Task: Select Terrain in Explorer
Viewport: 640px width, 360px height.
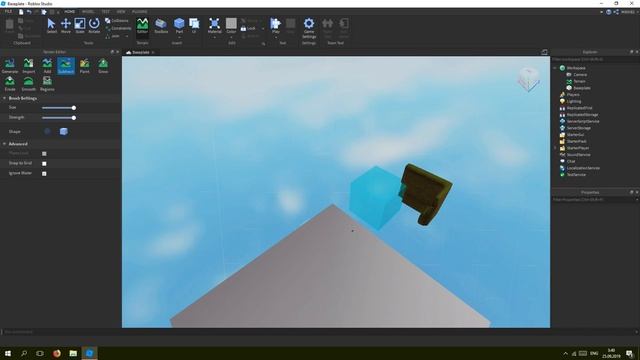Action: point(579,81)
